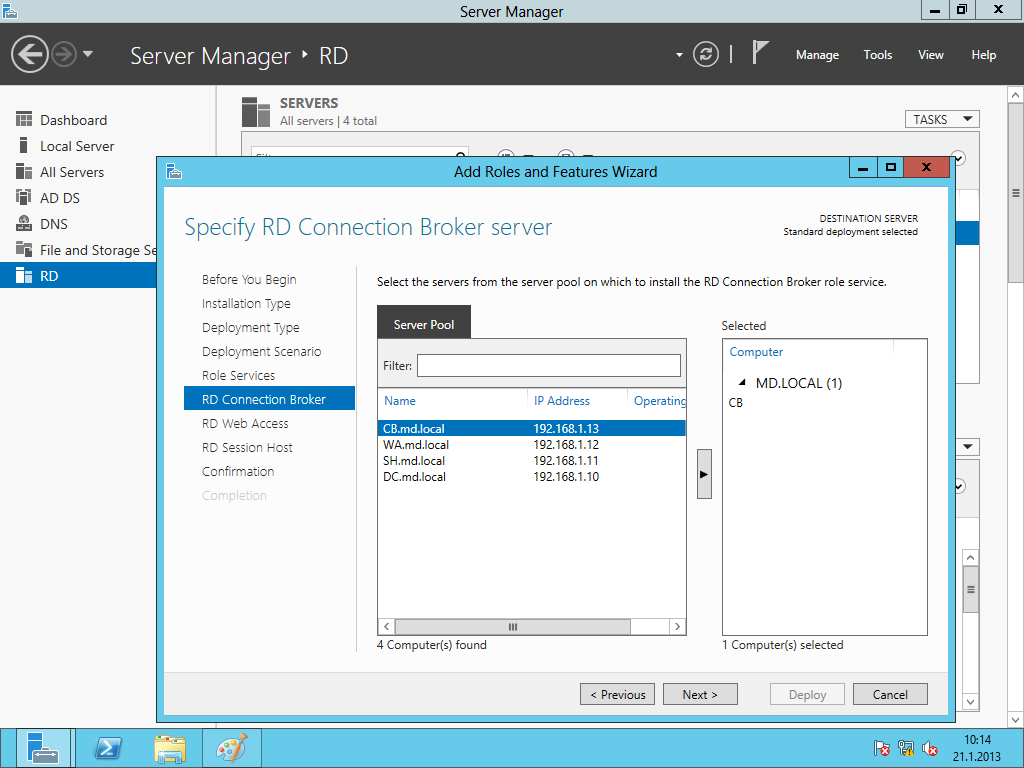The width and height of the screenshot is (1024, 768).
Task: Collapse the MD.LOCAL group in Selected
Action: [x=742, y=383]
